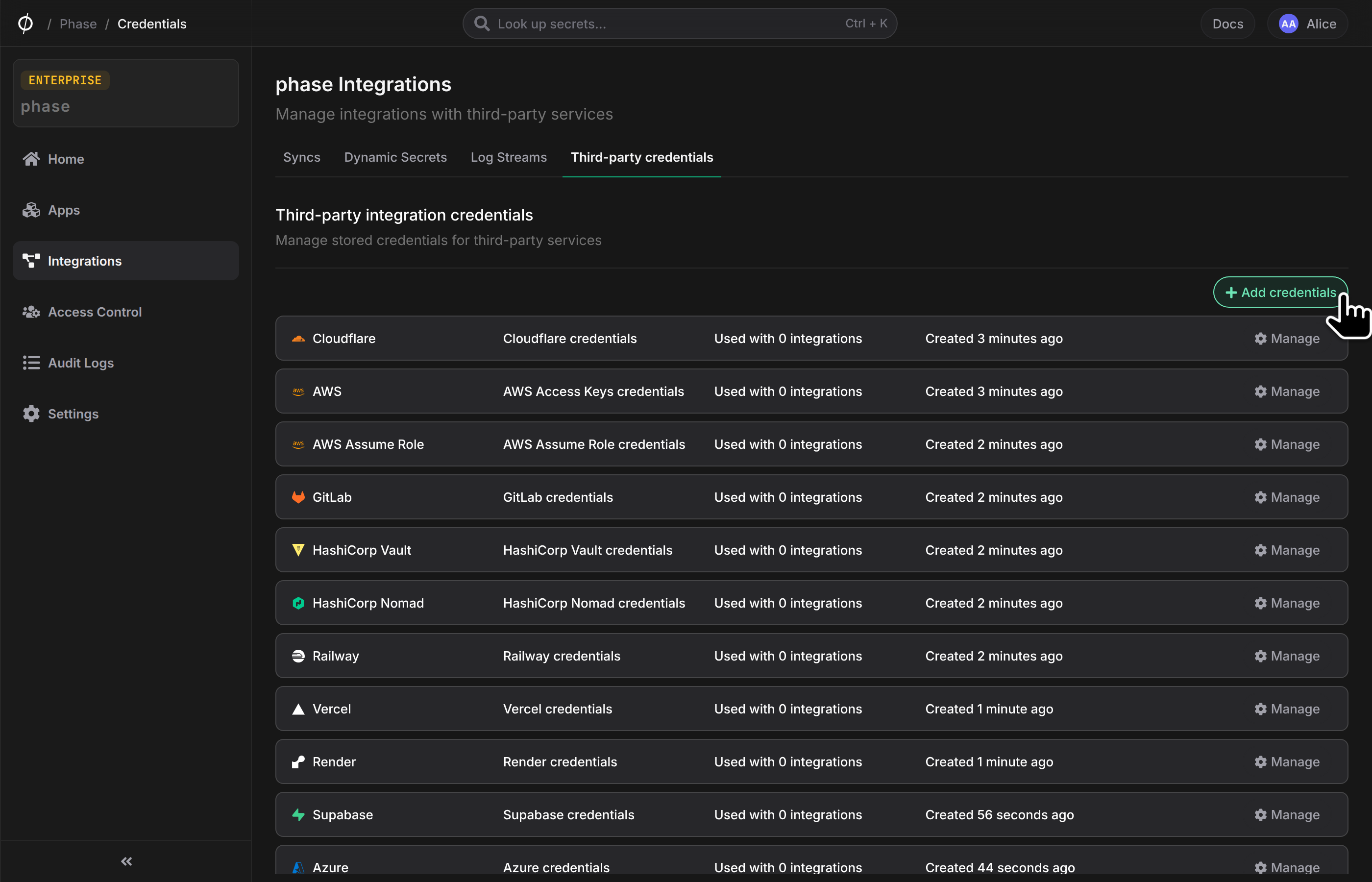Manage the AWS Access Keys credentials
Viewport: 1372px width, 882px height.
pos(1287,392)
